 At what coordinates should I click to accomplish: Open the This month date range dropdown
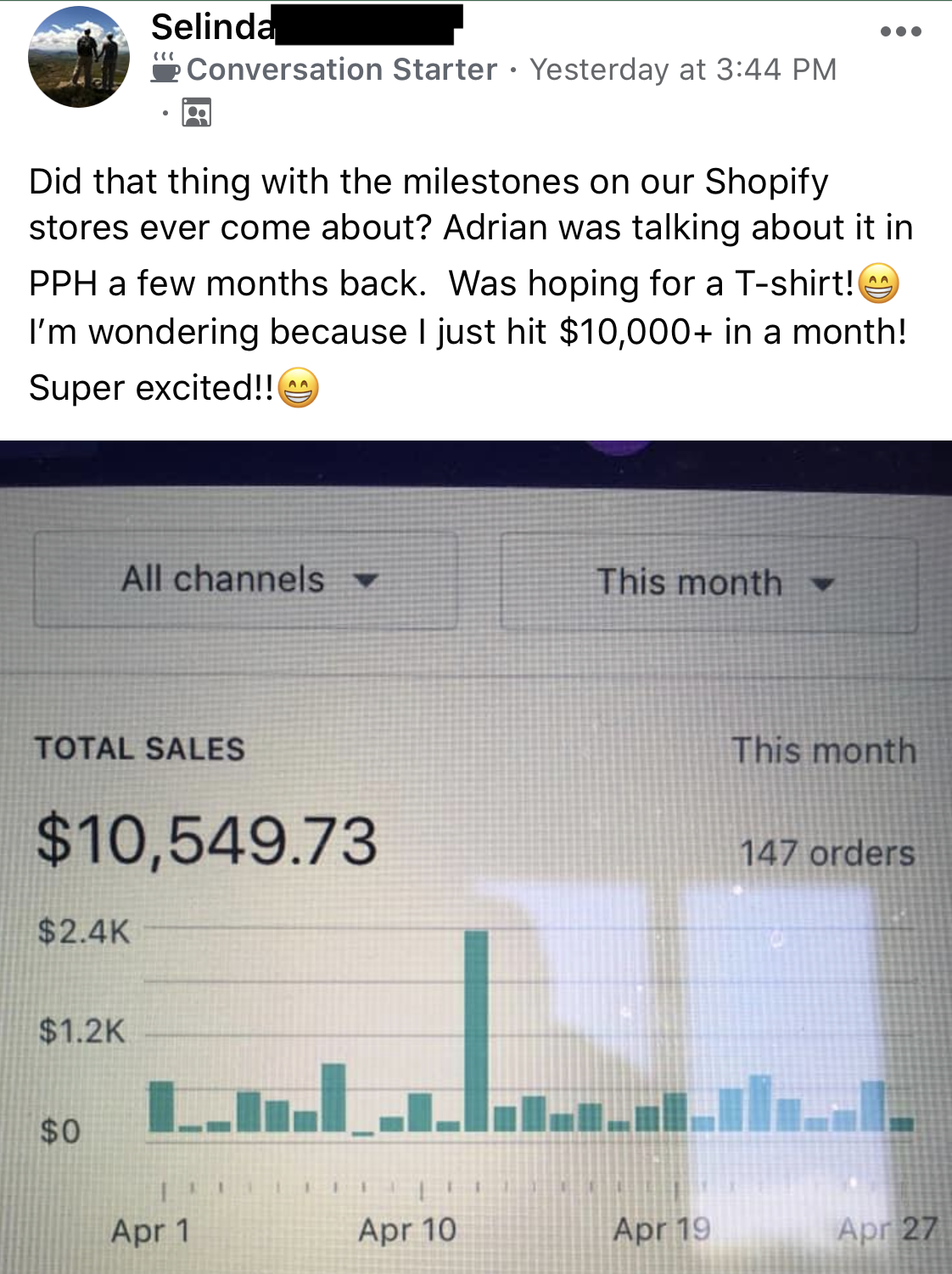(709, 583)
